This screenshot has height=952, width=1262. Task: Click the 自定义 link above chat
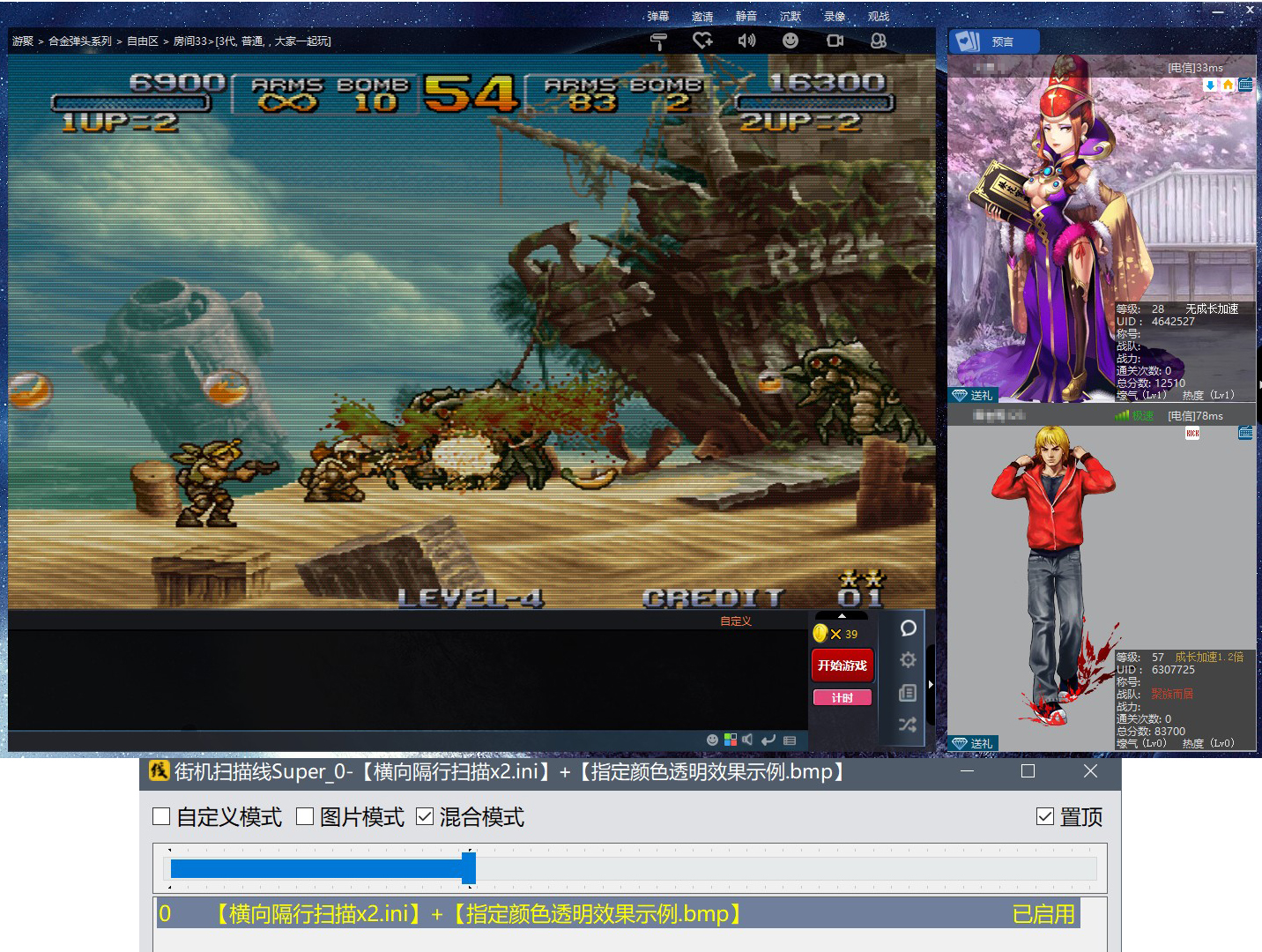click(736, 621)
